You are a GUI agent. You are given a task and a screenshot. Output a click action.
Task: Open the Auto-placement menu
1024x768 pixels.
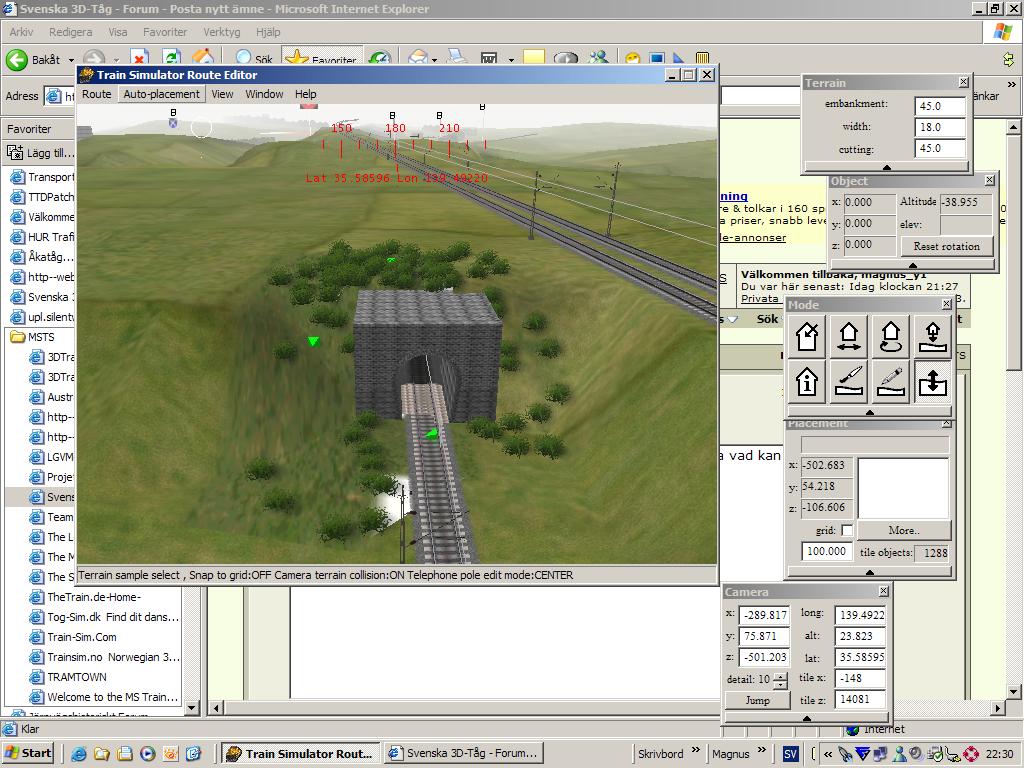pyautogui.click(x=161, y=94)
